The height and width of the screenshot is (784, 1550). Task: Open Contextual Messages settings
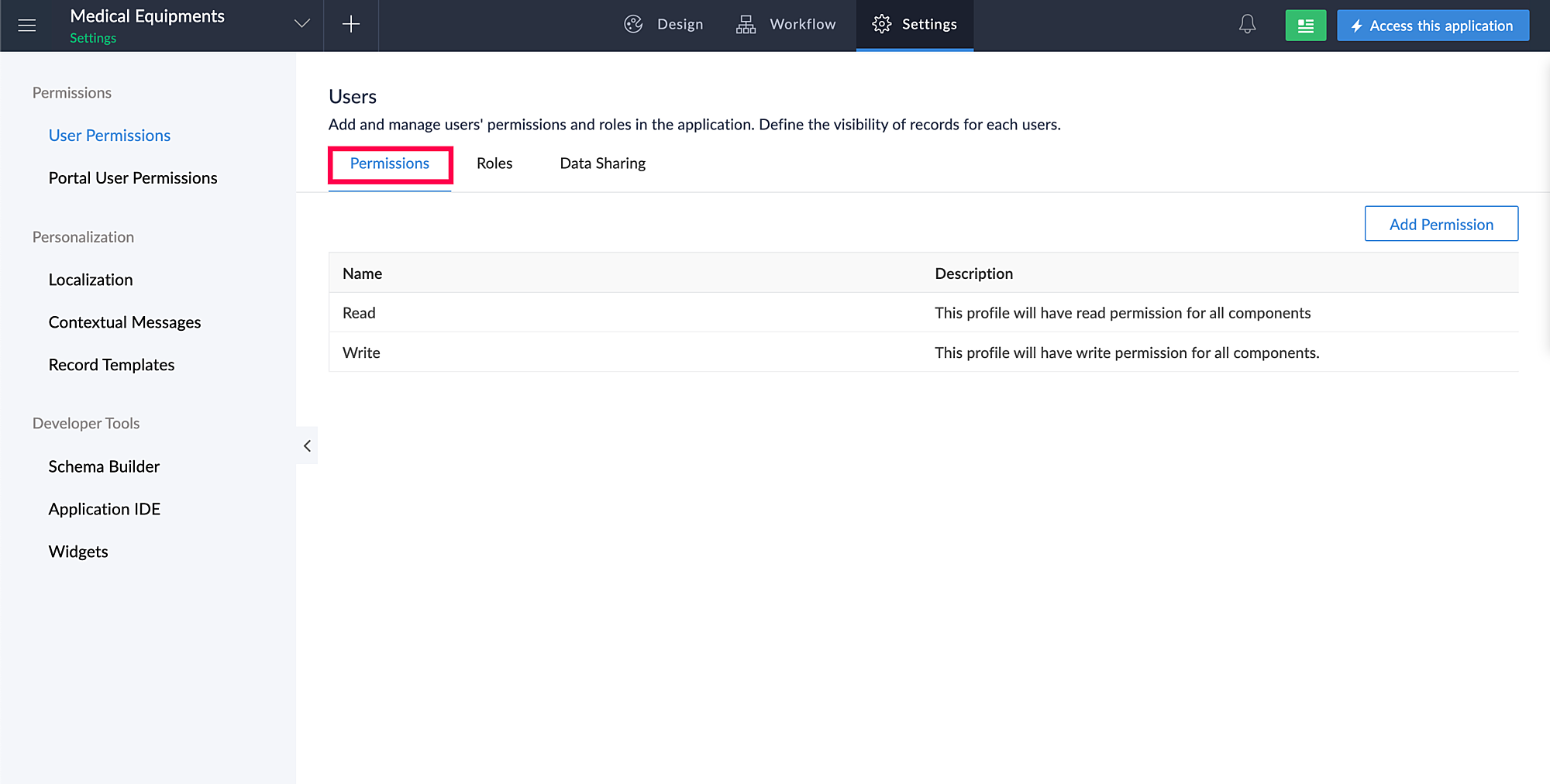(125, 322)
